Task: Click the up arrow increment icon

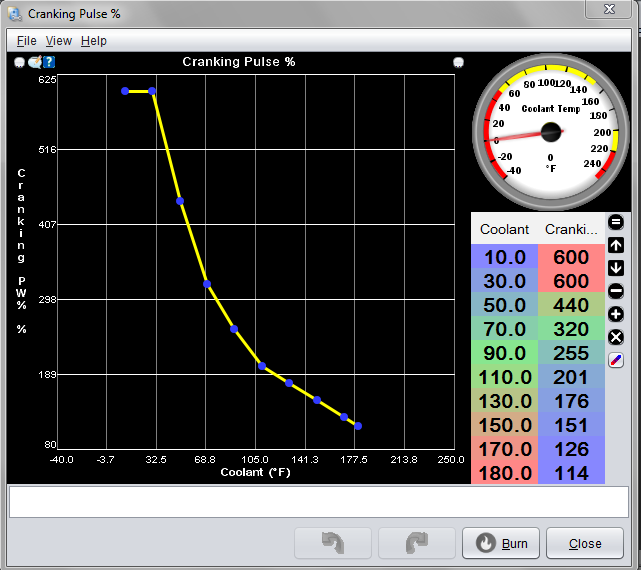Action: pos(616,245)
